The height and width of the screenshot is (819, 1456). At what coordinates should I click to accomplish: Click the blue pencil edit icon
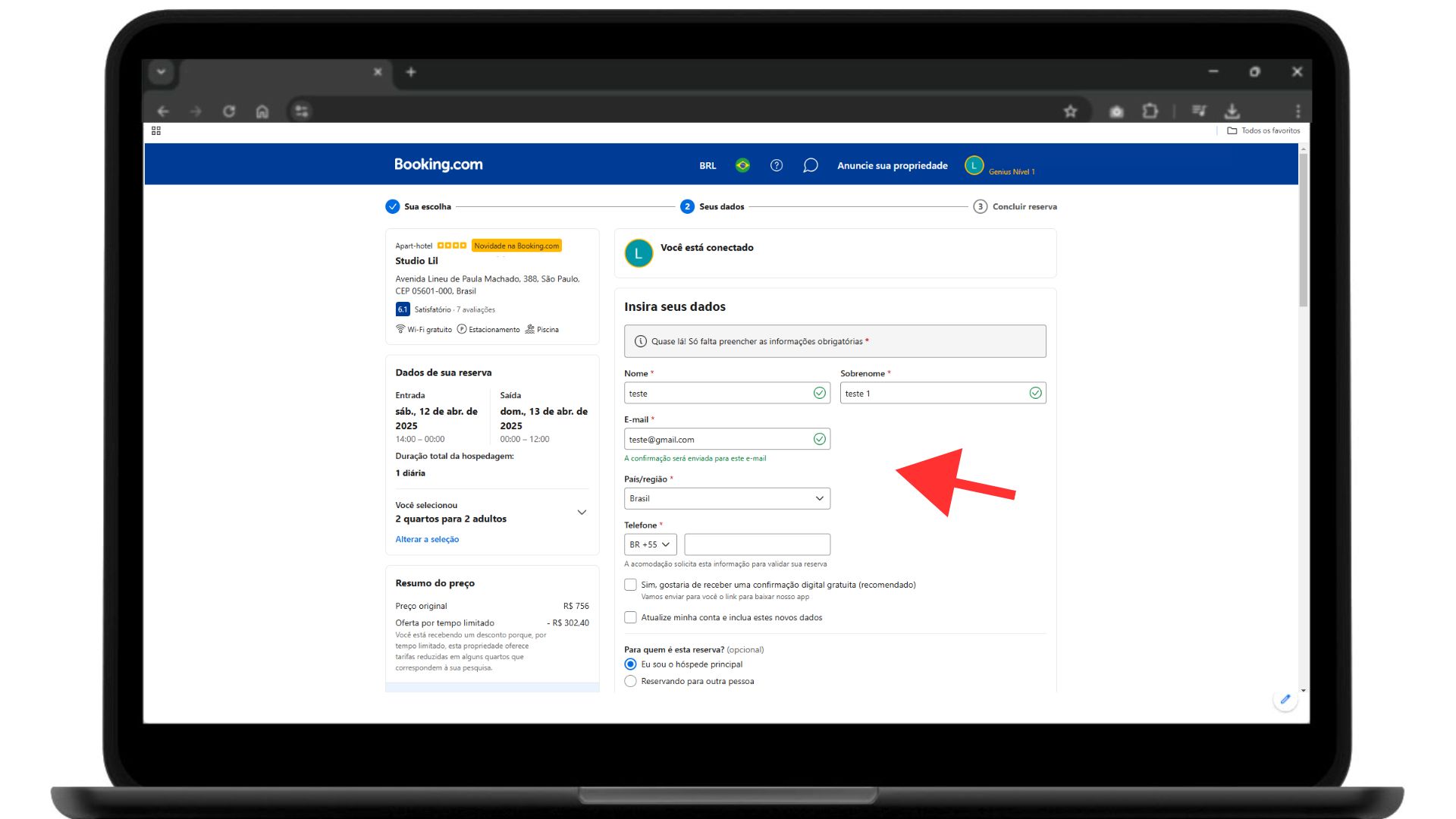(x=1285, y=699)
